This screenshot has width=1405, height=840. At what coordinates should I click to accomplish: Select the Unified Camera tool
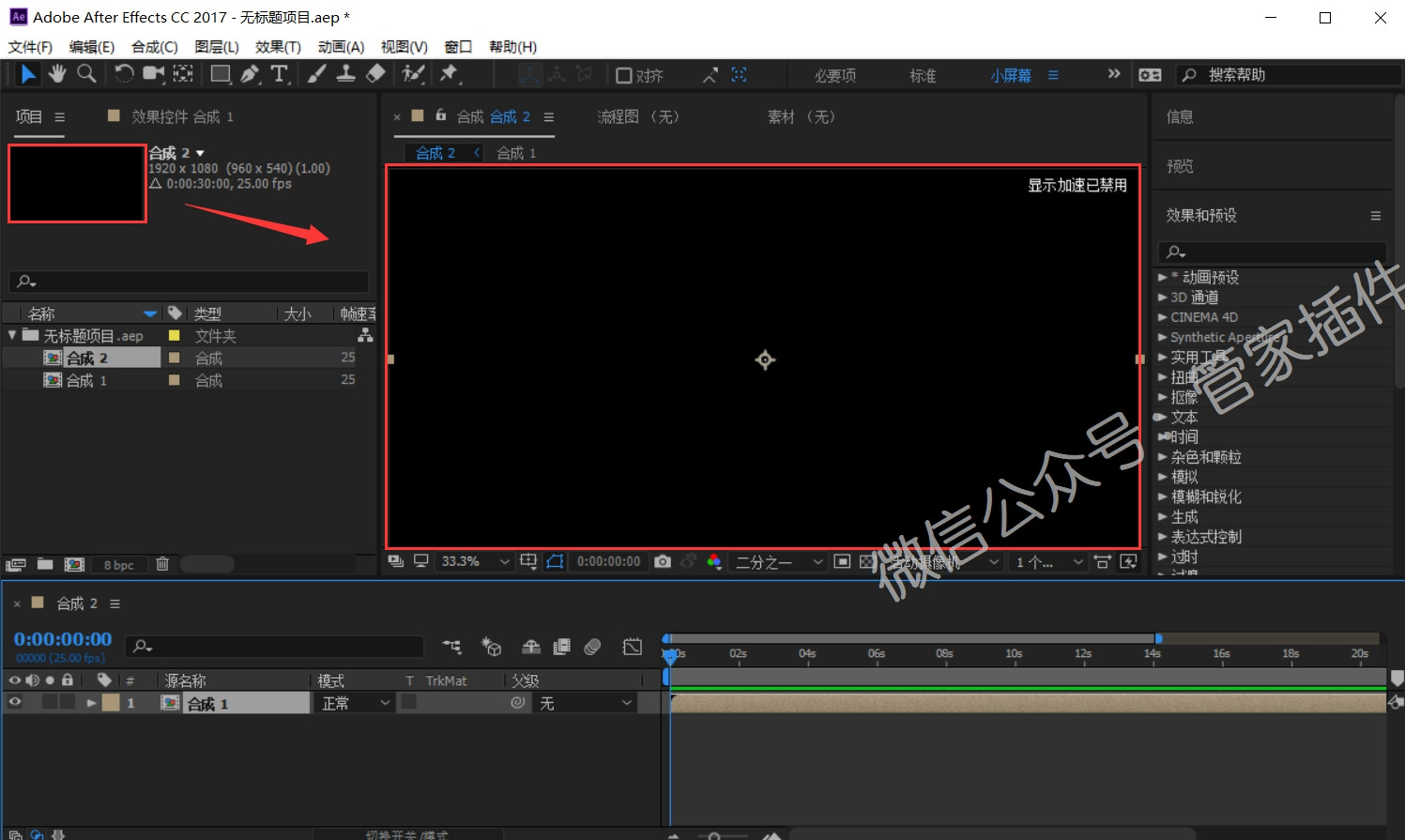[153, 74]
